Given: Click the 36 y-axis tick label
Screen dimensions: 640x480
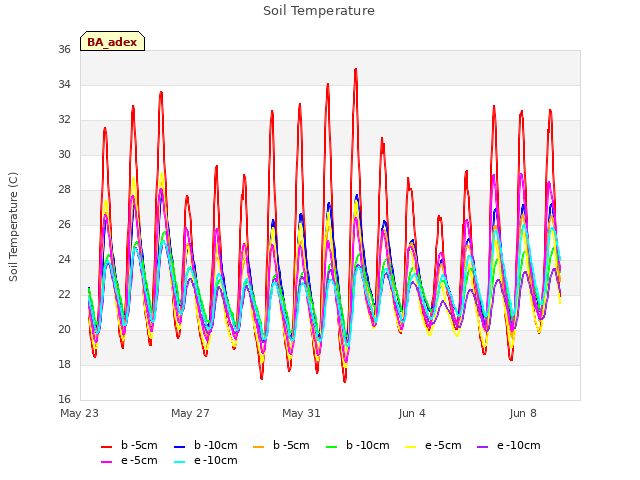Looking at the screenshot, I should tap(64, 50).
